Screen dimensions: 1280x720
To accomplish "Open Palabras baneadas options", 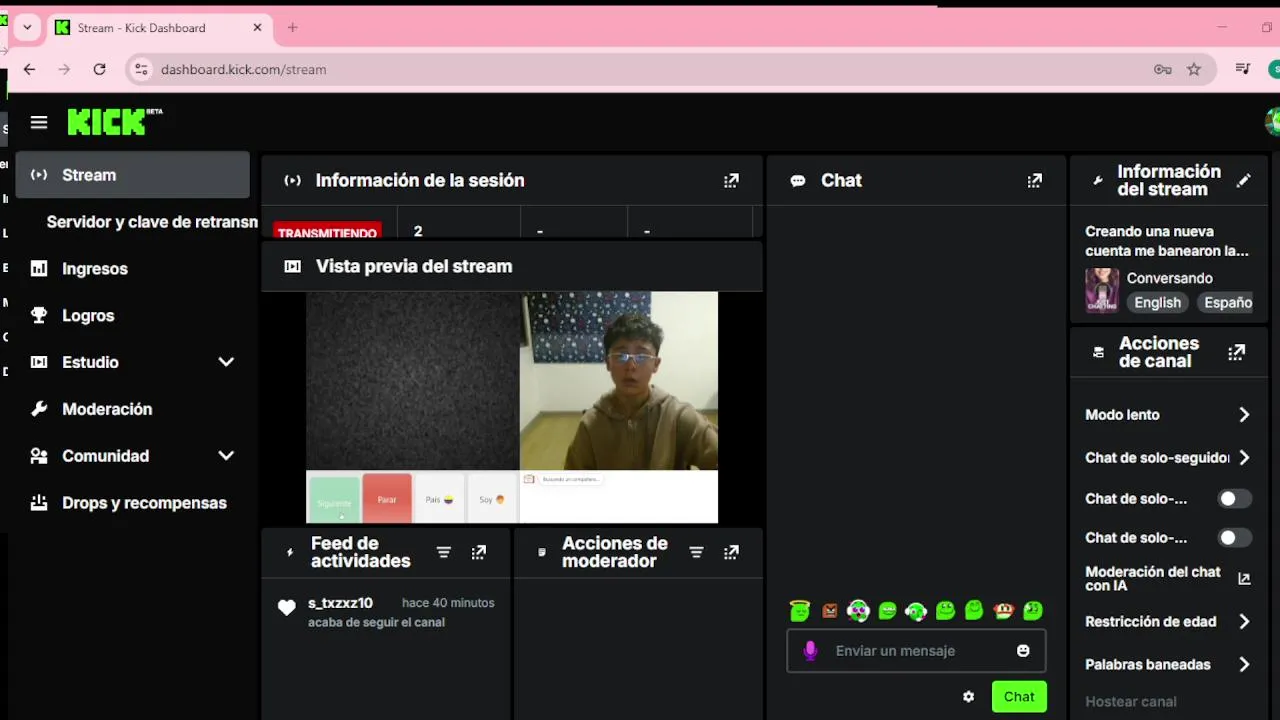I will tap(1168, 665).
